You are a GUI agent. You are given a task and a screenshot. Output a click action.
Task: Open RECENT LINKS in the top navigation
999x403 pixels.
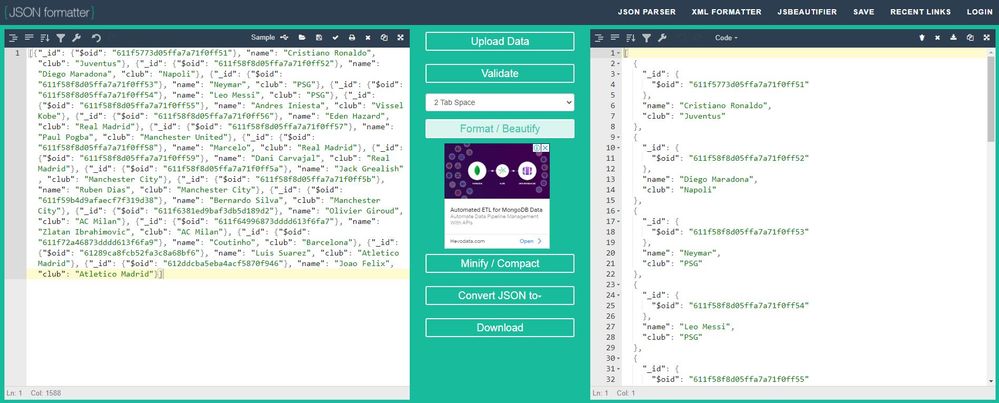point(921,12)
